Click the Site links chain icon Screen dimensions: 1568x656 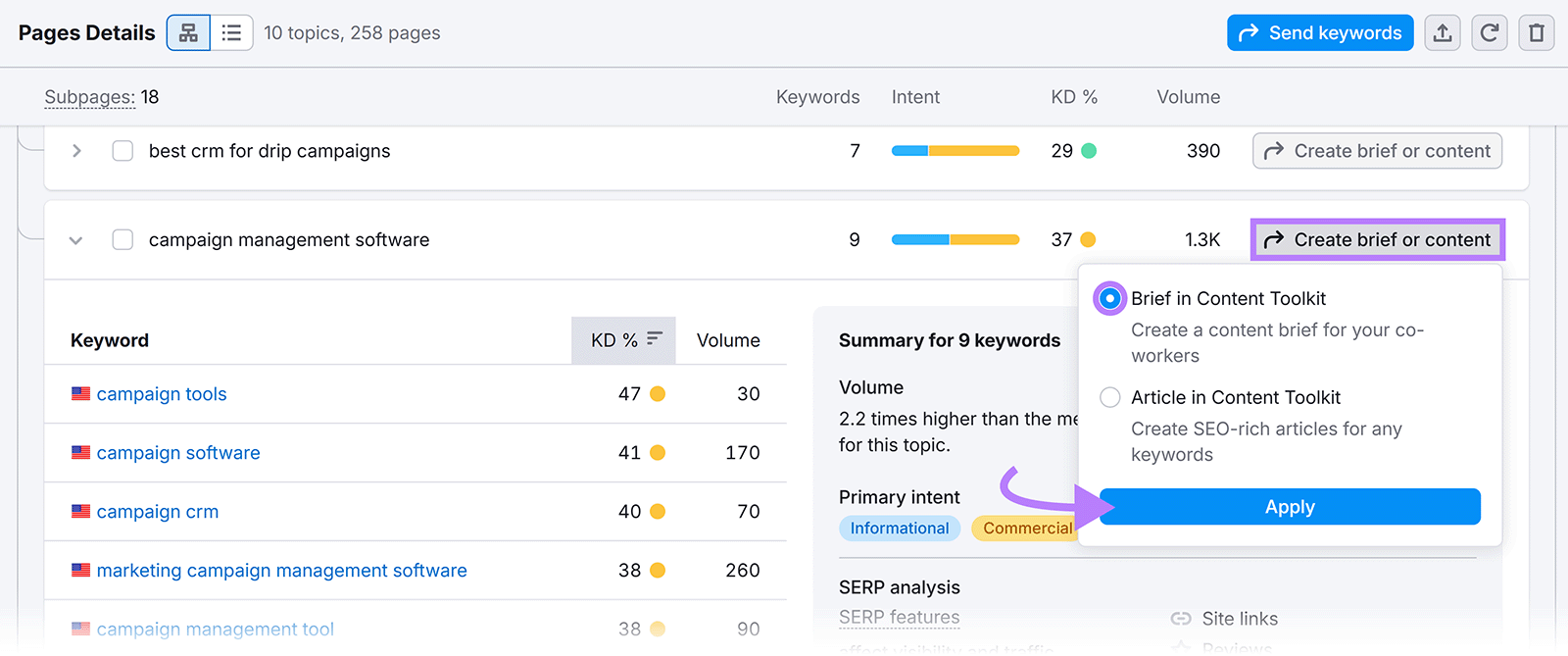click(x=1181, y=619)
